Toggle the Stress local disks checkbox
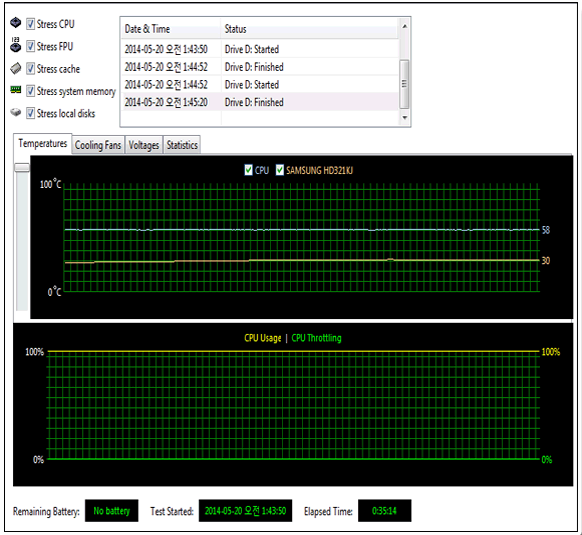This screenshot has height=535, width=582. point(30,114)
